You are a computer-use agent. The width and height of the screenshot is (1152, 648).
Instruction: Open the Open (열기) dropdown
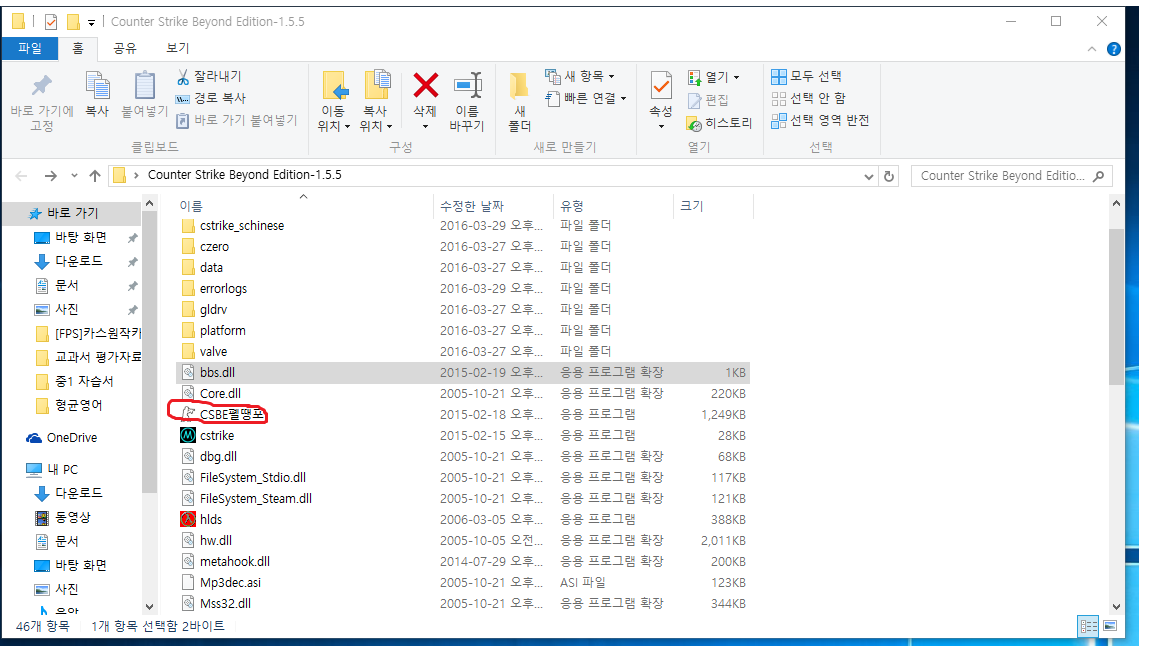[713, 77]
